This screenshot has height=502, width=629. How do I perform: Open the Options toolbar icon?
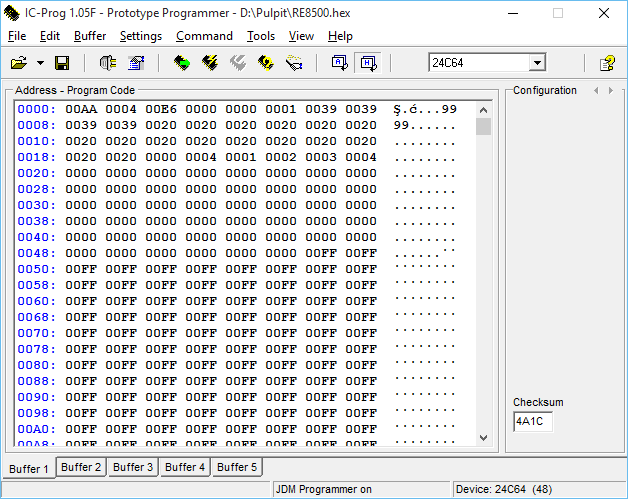tap(136, 63)
